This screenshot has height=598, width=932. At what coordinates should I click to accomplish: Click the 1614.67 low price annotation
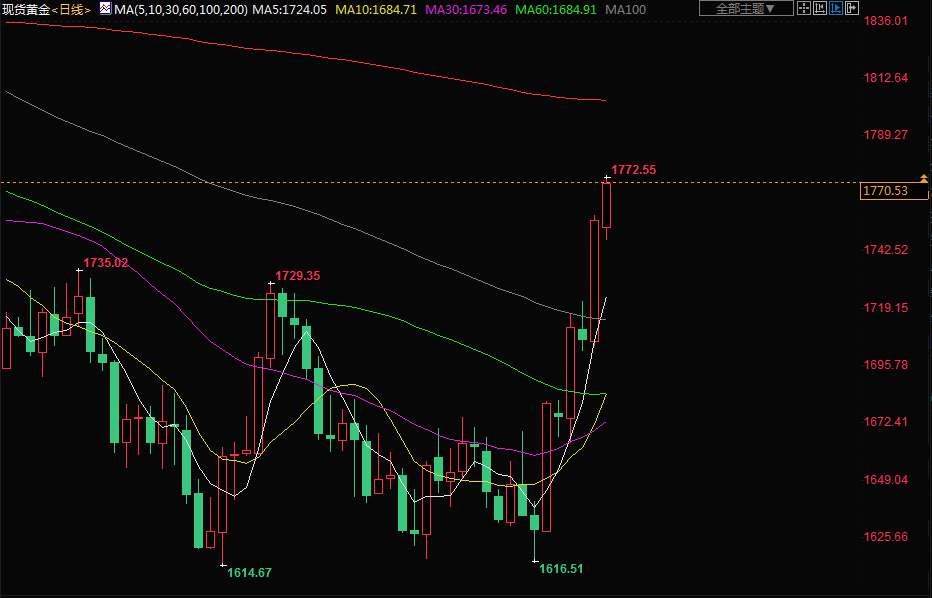[x=249, y=573]
